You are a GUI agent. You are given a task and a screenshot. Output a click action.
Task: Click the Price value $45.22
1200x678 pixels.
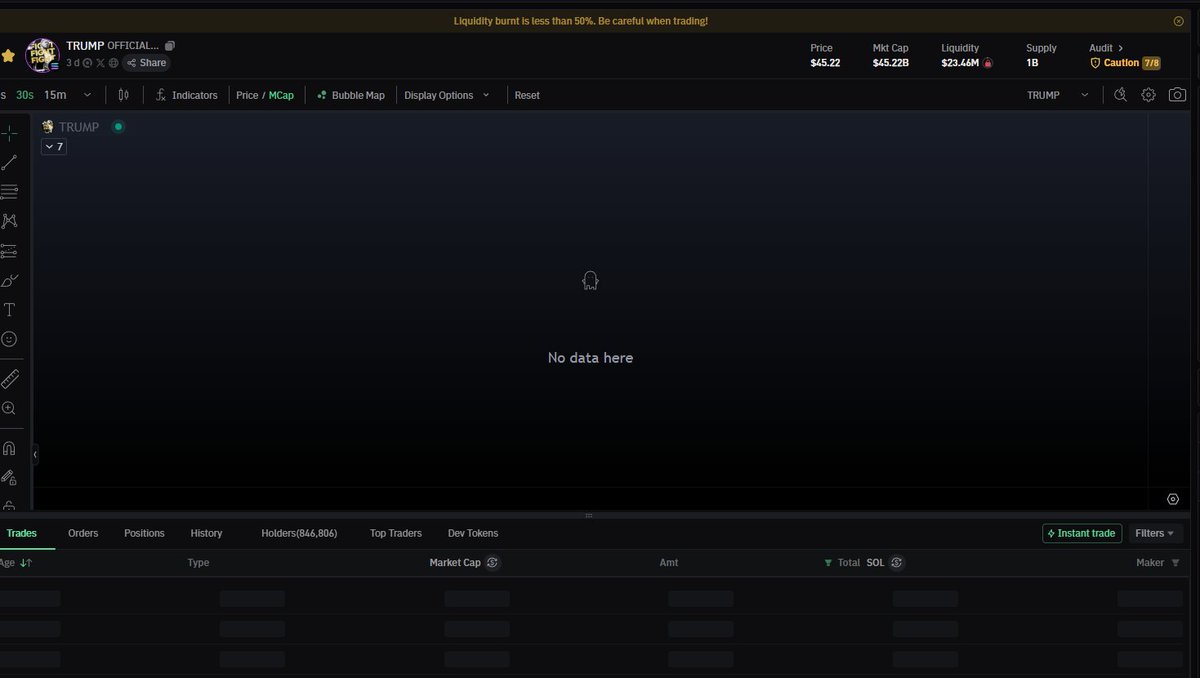coord(825,63)
